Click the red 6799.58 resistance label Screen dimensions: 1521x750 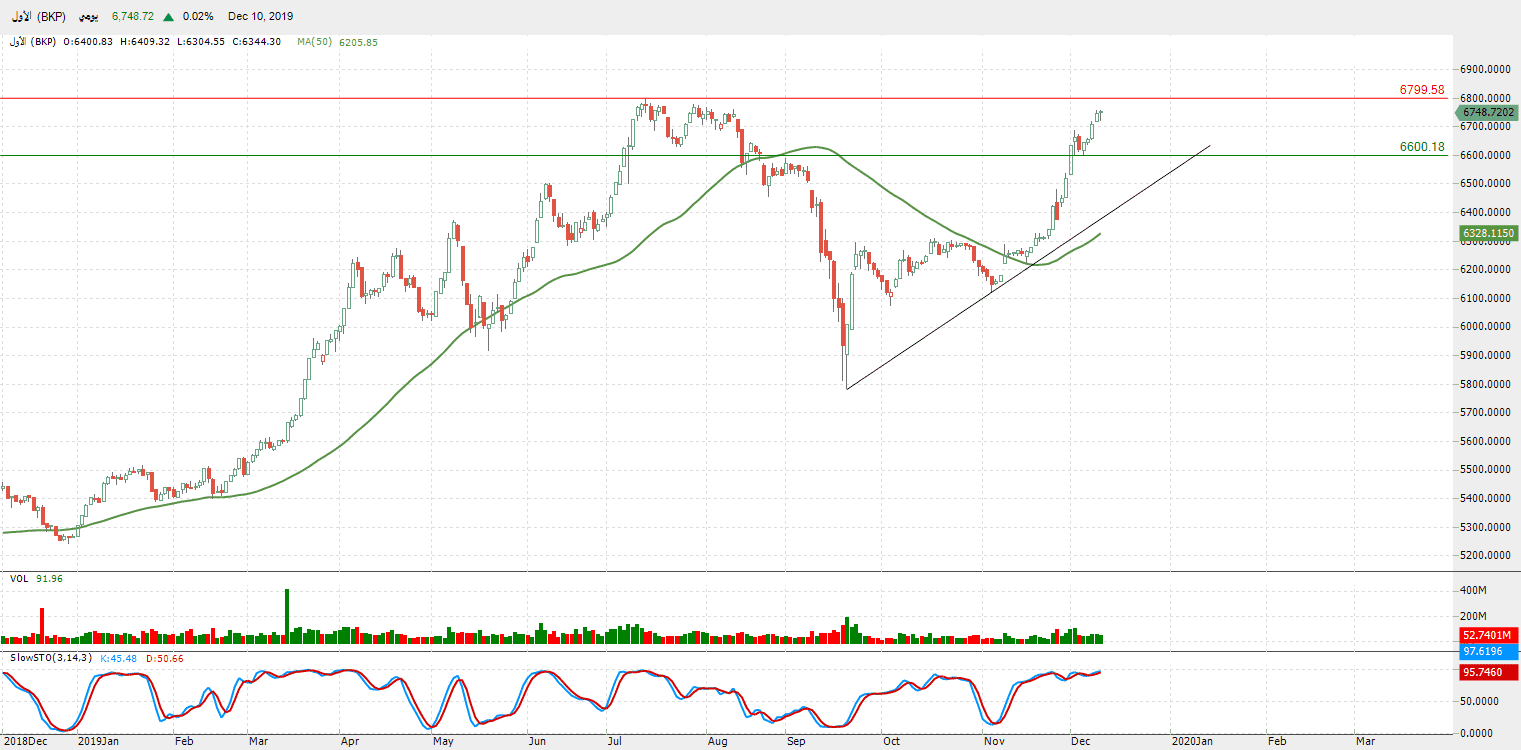tap(1422, 90)
